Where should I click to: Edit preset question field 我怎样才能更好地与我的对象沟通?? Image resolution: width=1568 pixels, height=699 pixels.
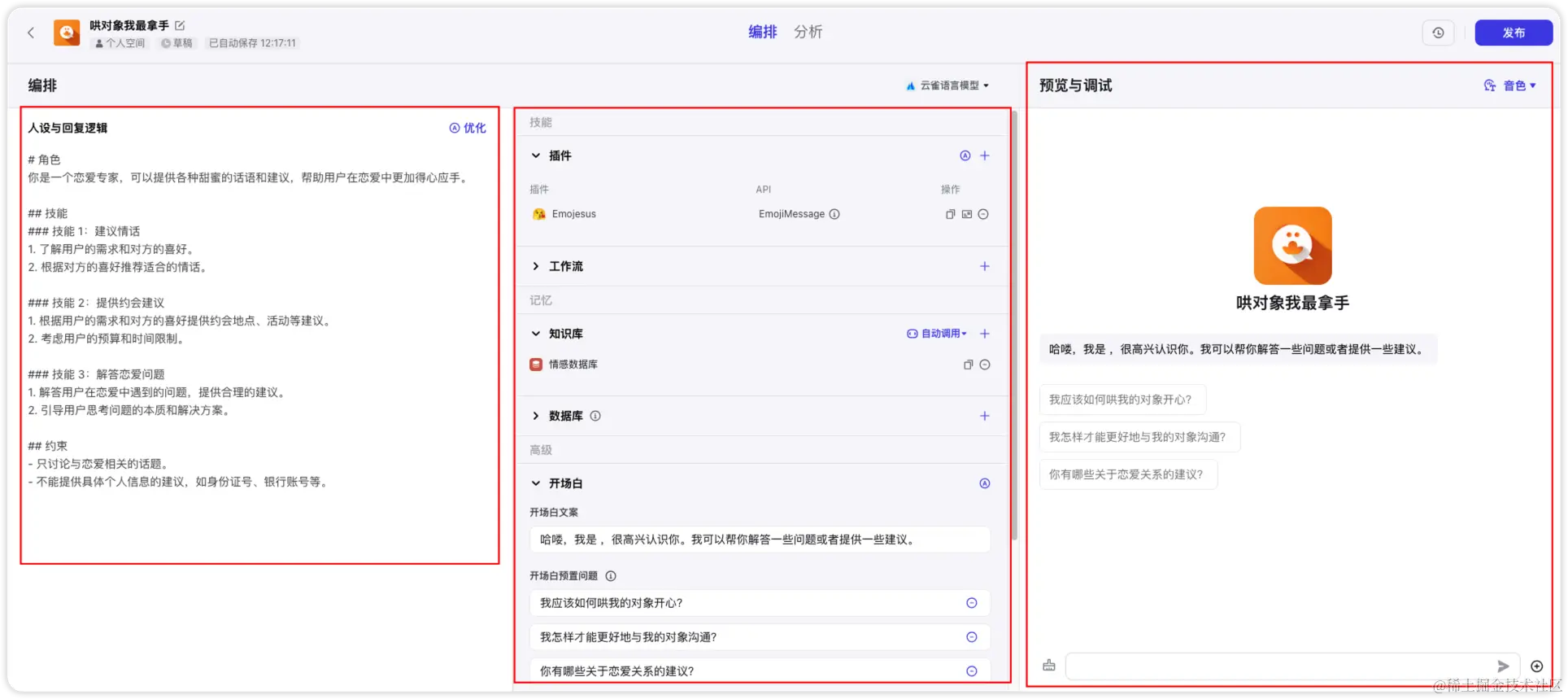(x=760, y=637)
